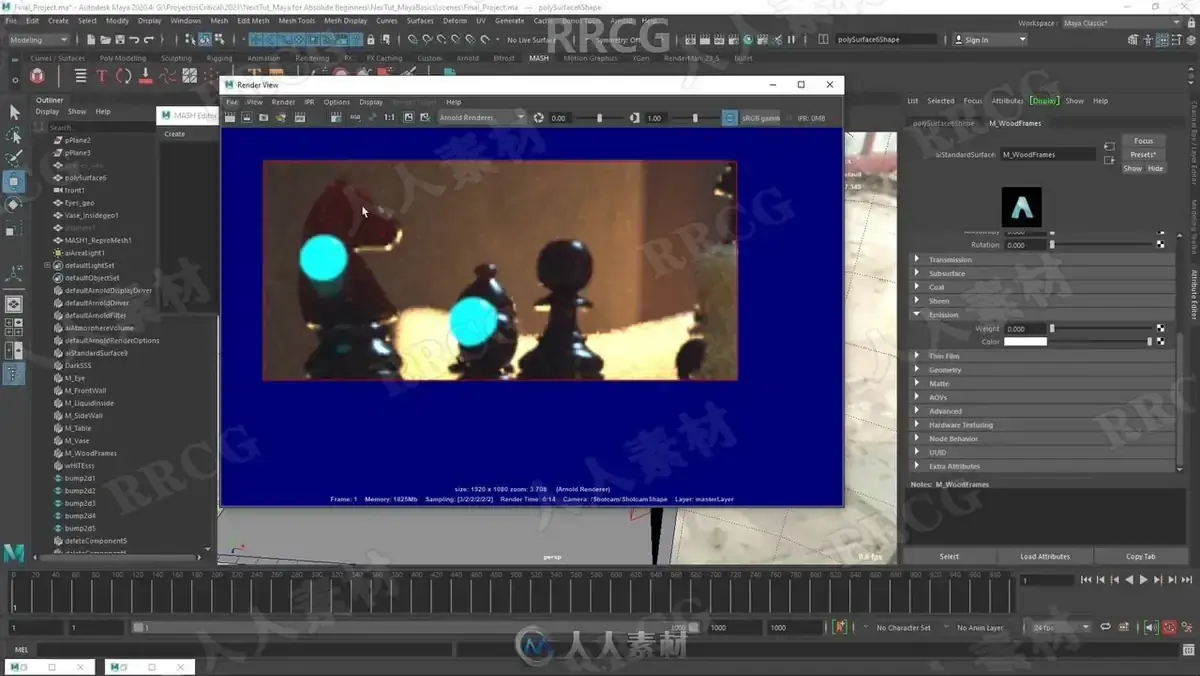Expand the Transmission section
The height and width of the screenshot is (676, 1200).
click(x=1043, y=259)
